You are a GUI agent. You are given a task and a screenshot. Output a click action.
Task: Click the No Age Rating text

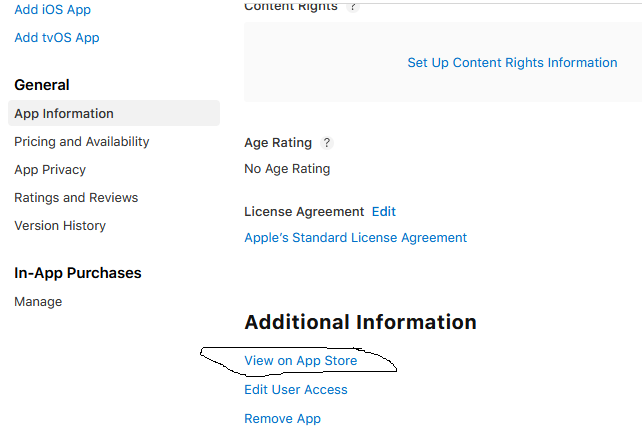[x=287, y=169]
